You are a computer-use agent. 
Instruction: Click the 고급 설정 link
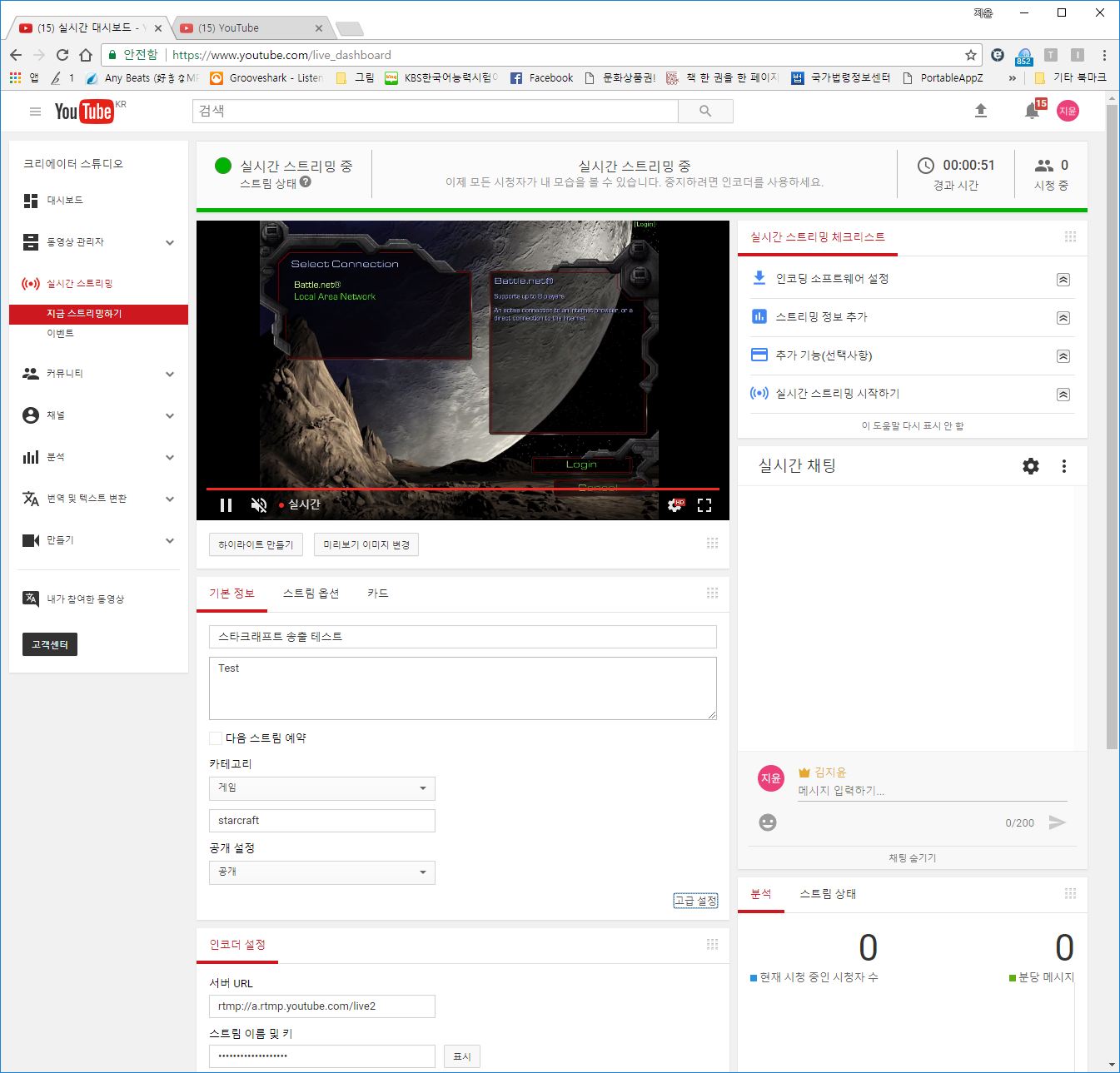[696, 901]
